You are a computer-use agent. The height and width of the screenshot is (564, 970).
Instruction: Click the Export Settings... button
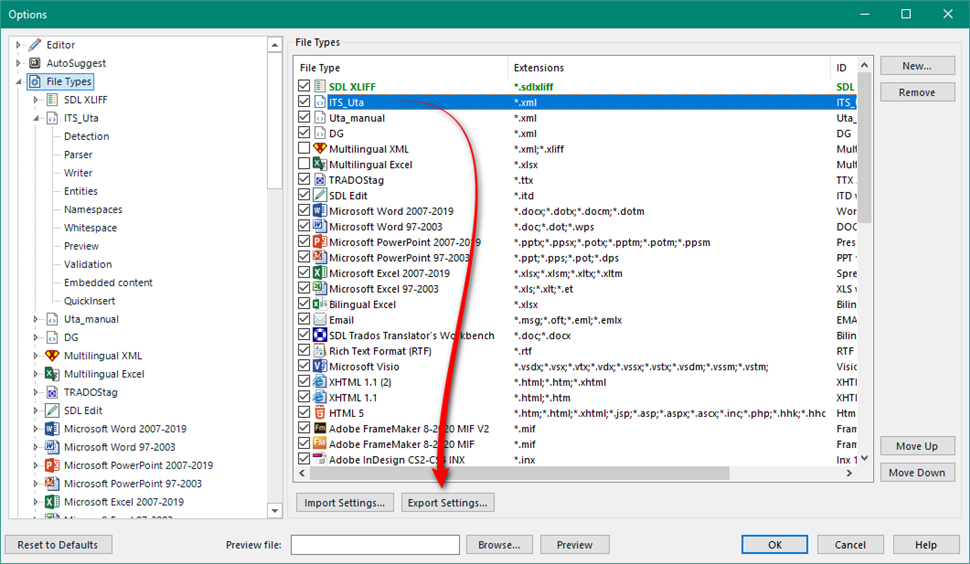pyautogui.click(x=447, y=503)
